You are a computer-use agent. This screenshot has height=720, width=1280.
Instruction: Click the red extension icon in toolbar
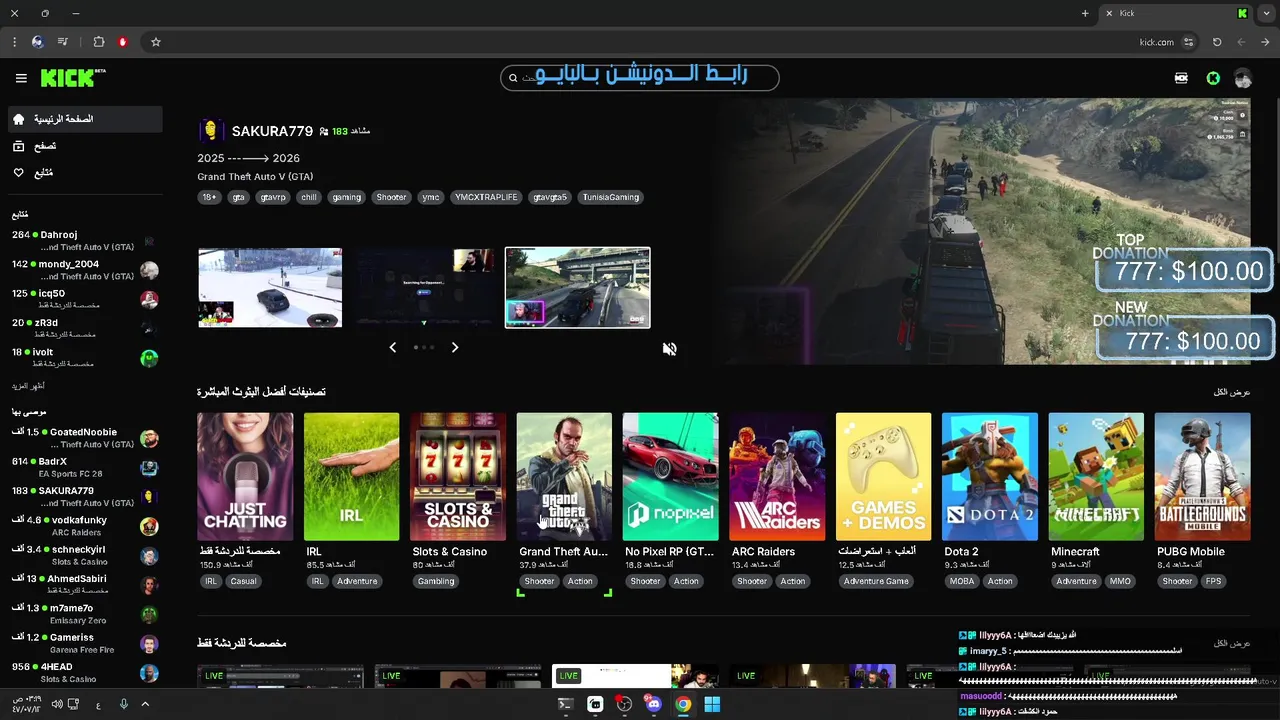123,42
